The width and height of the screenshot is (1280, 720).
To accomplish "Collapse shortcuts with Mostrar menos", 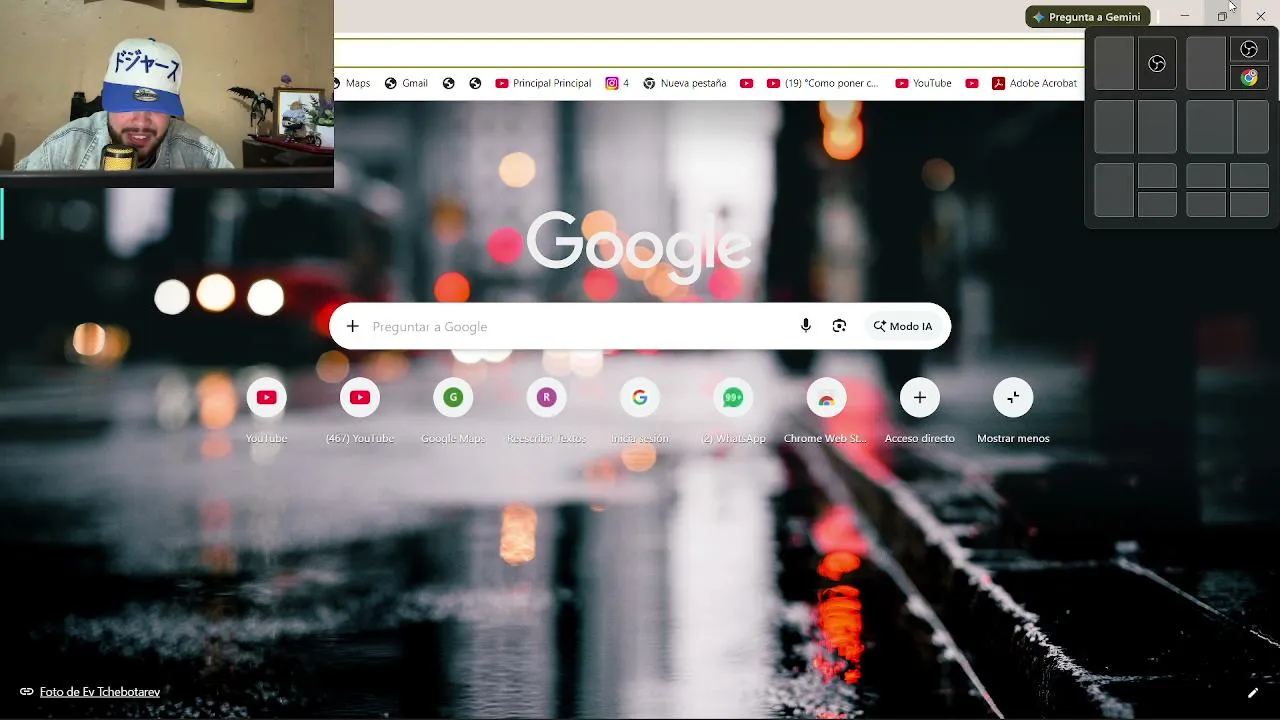I will [x=1013, y=410].
